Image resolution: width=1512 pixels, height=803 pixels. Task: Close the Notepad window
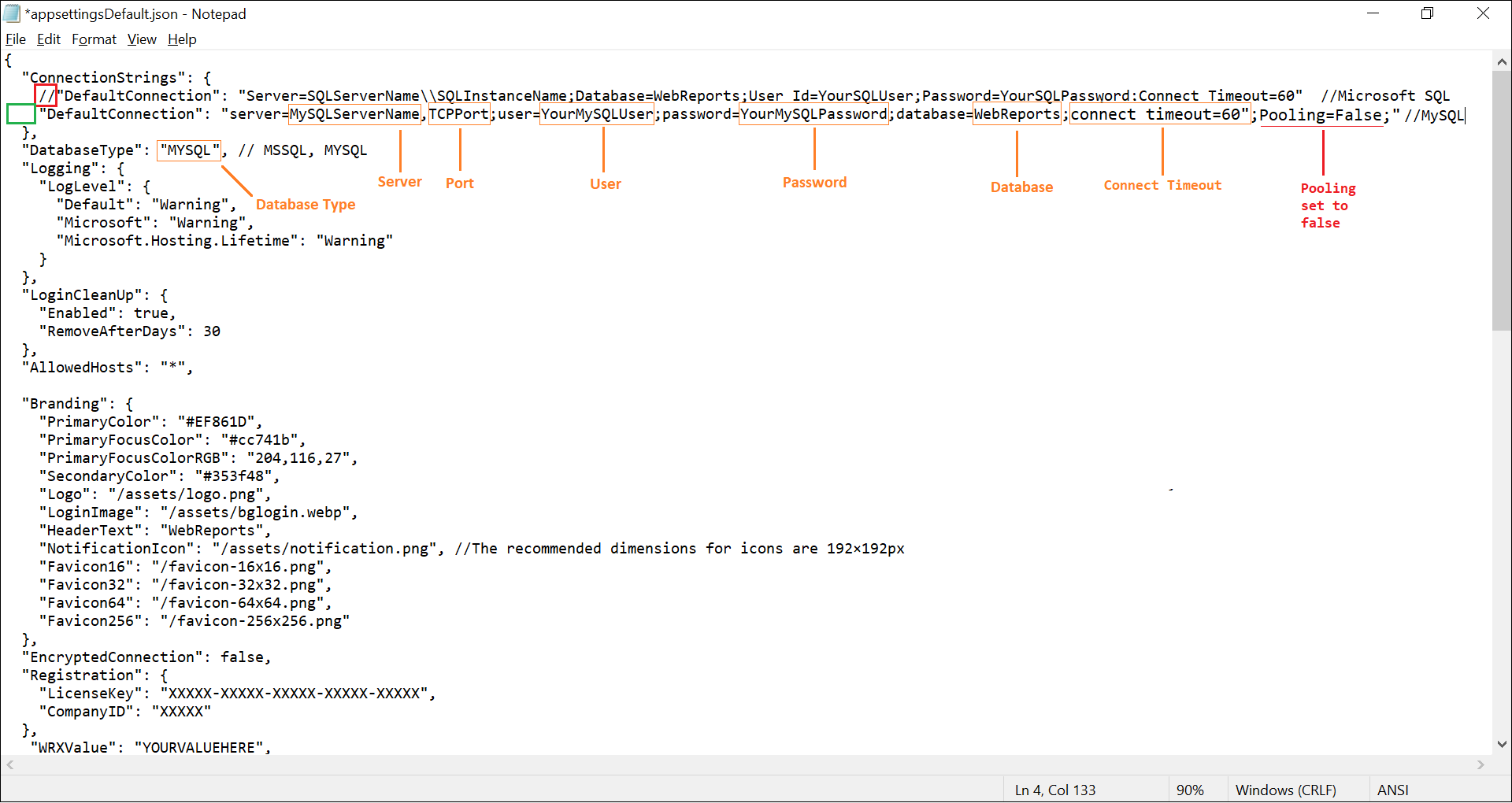1483,13
